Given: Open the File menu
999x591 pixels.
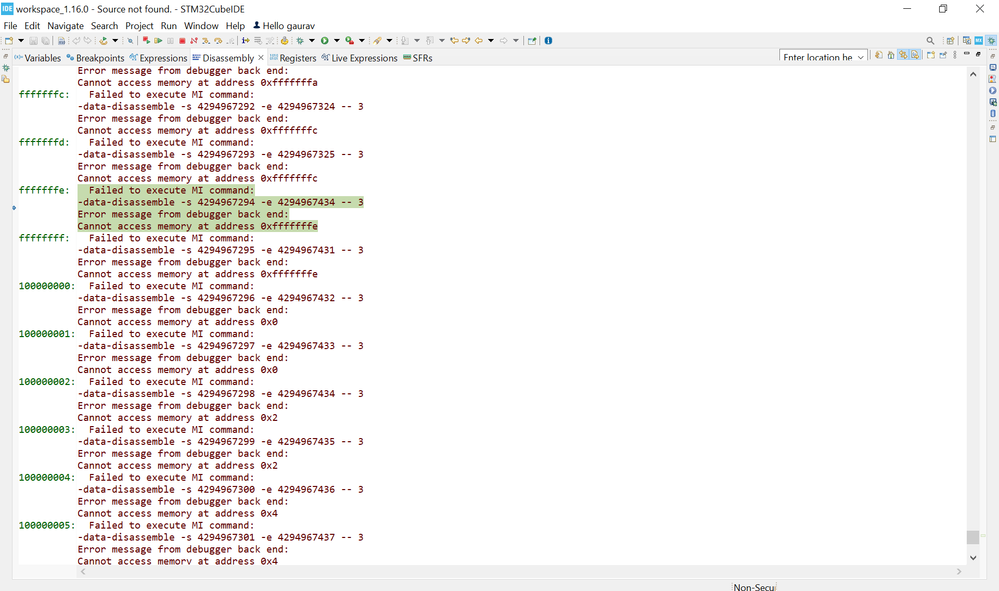Looking at the screenshot, I should 10,25.
